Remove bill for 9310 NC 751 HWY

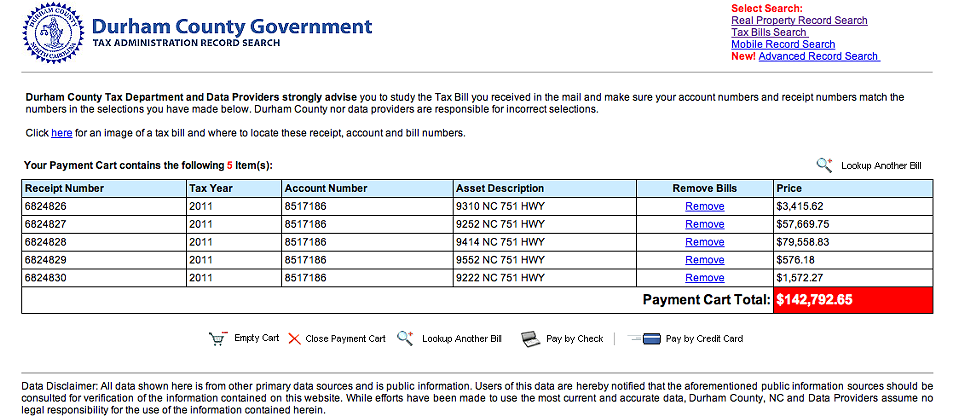point(705,207)
